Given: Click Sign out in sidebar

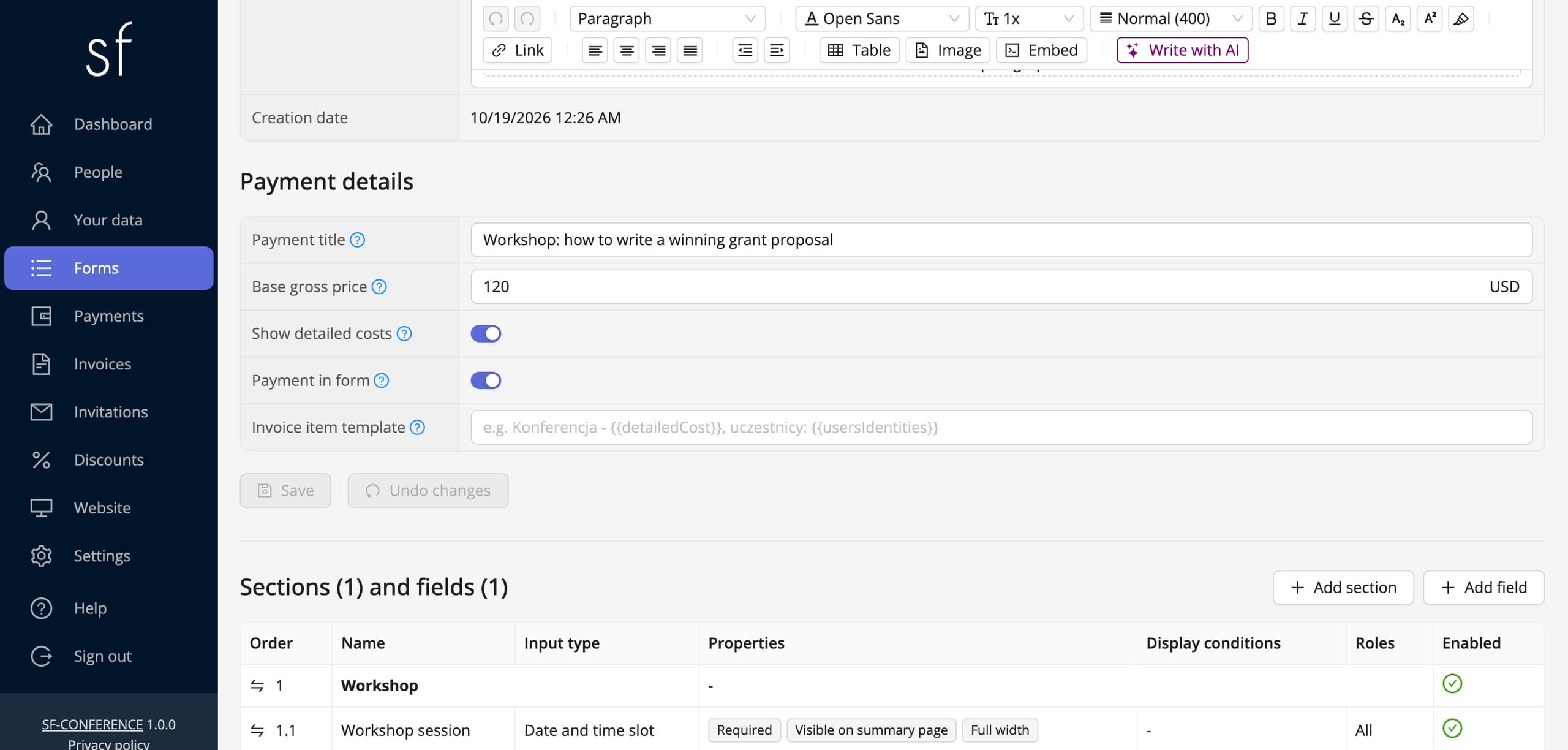Looking at the screenshot, I should point(109,656).
